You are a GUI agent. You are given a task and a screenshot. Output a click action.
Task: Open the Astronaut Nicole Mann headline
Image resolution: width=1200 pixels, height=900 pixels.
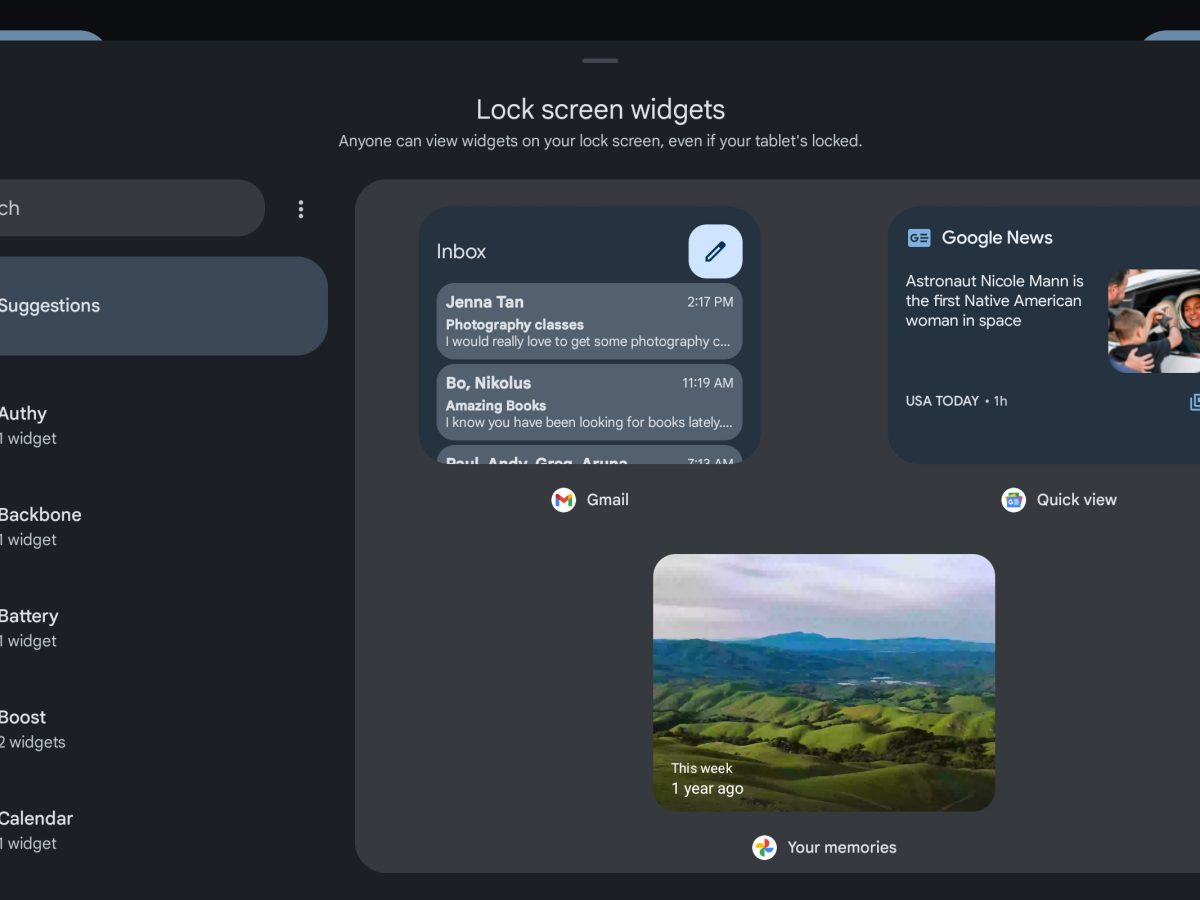click(995, 301)
